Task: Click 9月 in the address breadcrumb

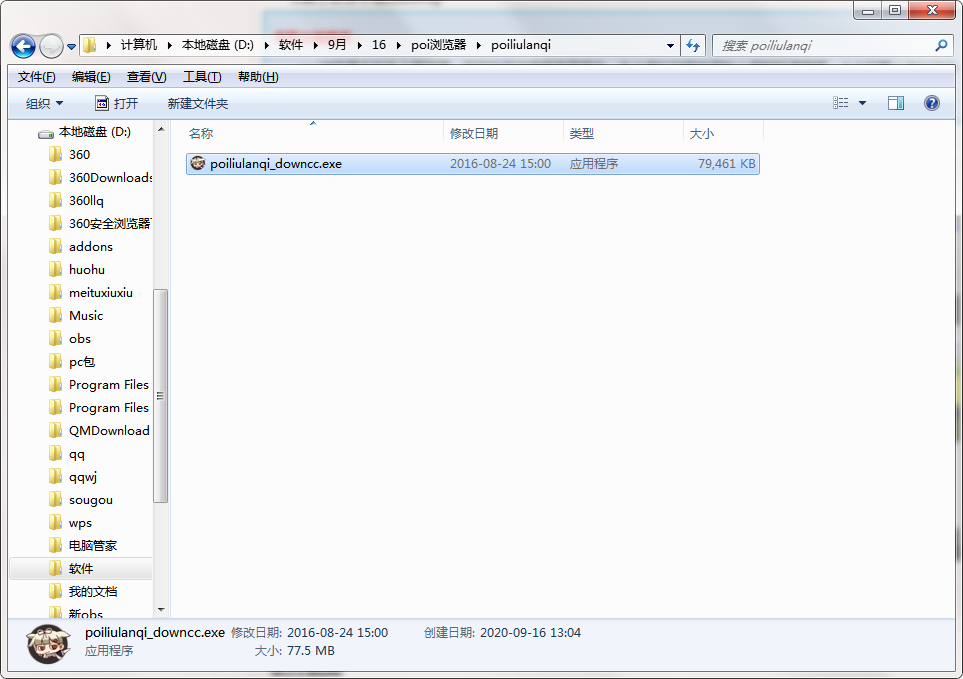Action: click(x=337, y=45)
